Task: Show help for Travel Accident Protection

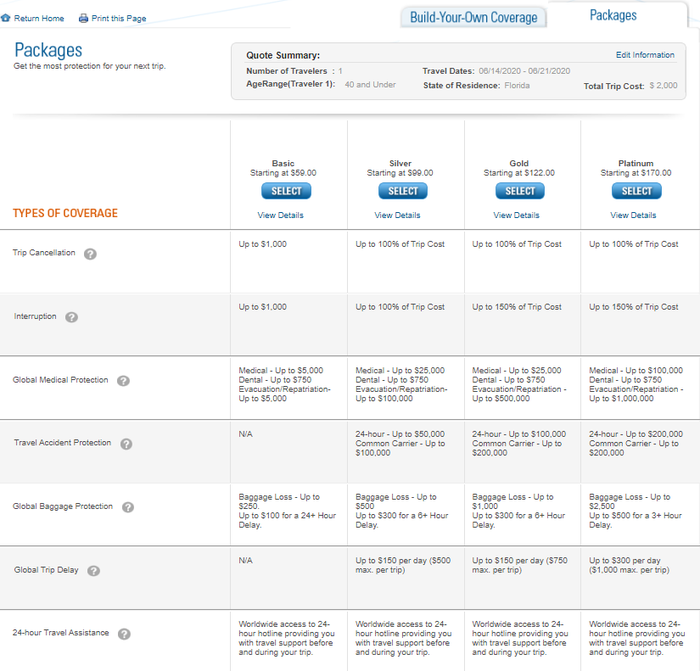Action: (x=126, y=444)
